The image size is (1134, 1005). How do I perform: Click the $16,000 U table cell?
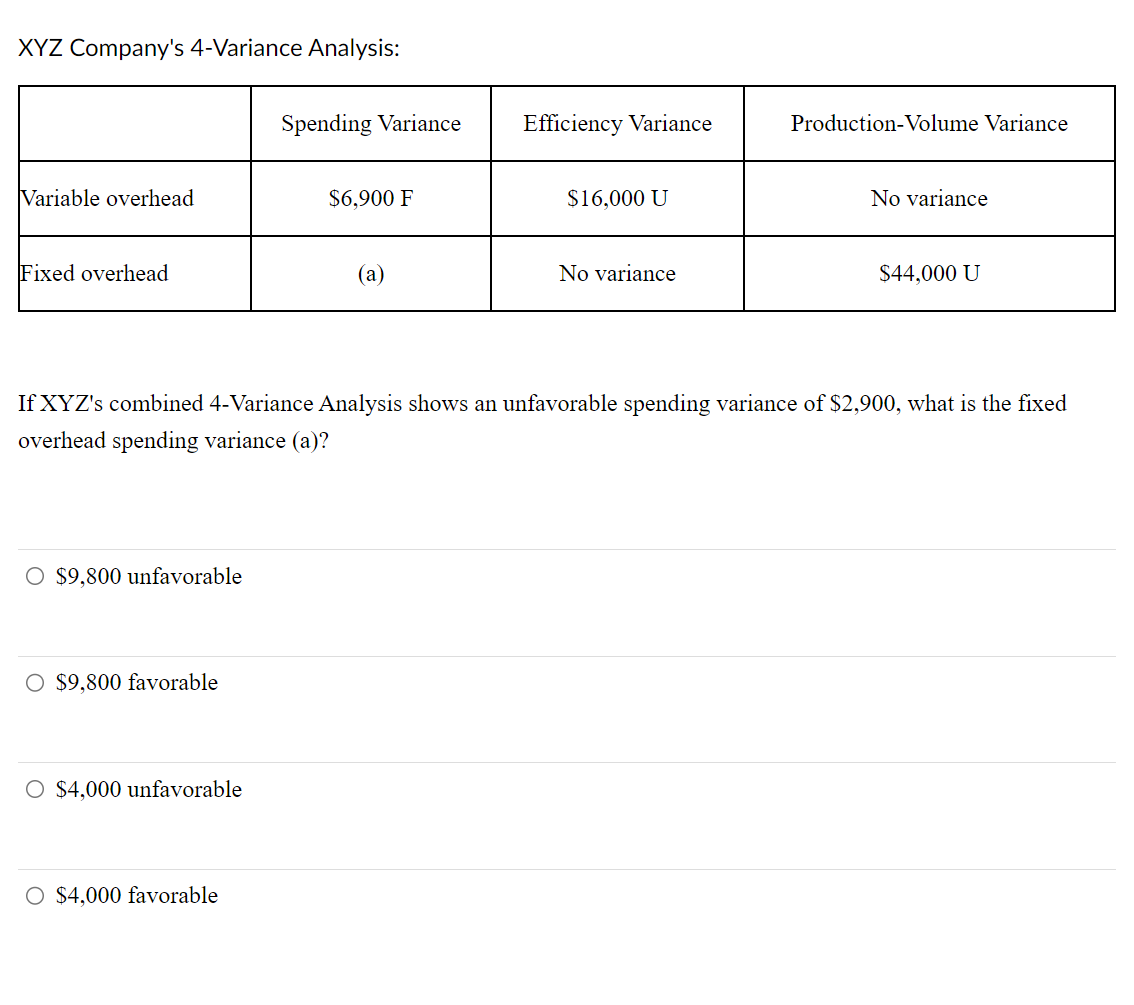(617, 198)
